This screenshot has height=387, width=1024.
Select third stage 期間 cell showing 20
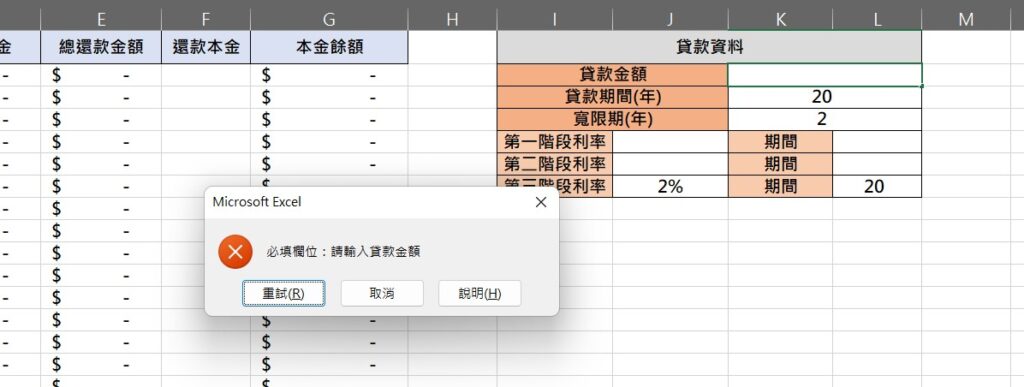pos(877,186)
